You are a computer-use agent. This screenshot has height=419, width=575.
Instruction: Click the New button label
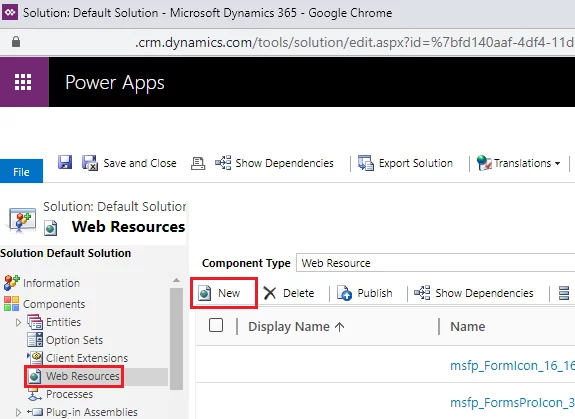229,293
